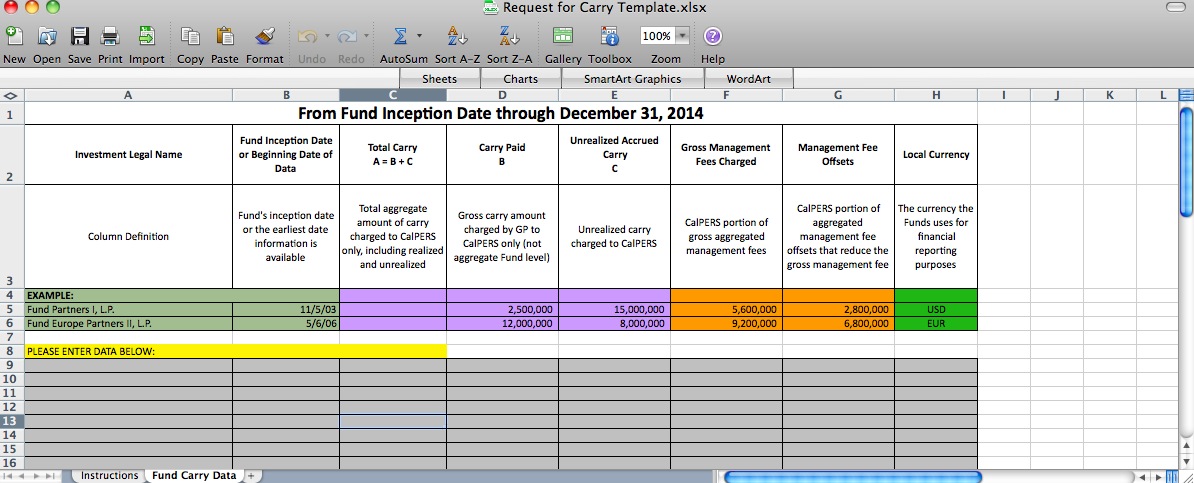Switch to the Charts gallery tab

point(521,78)
